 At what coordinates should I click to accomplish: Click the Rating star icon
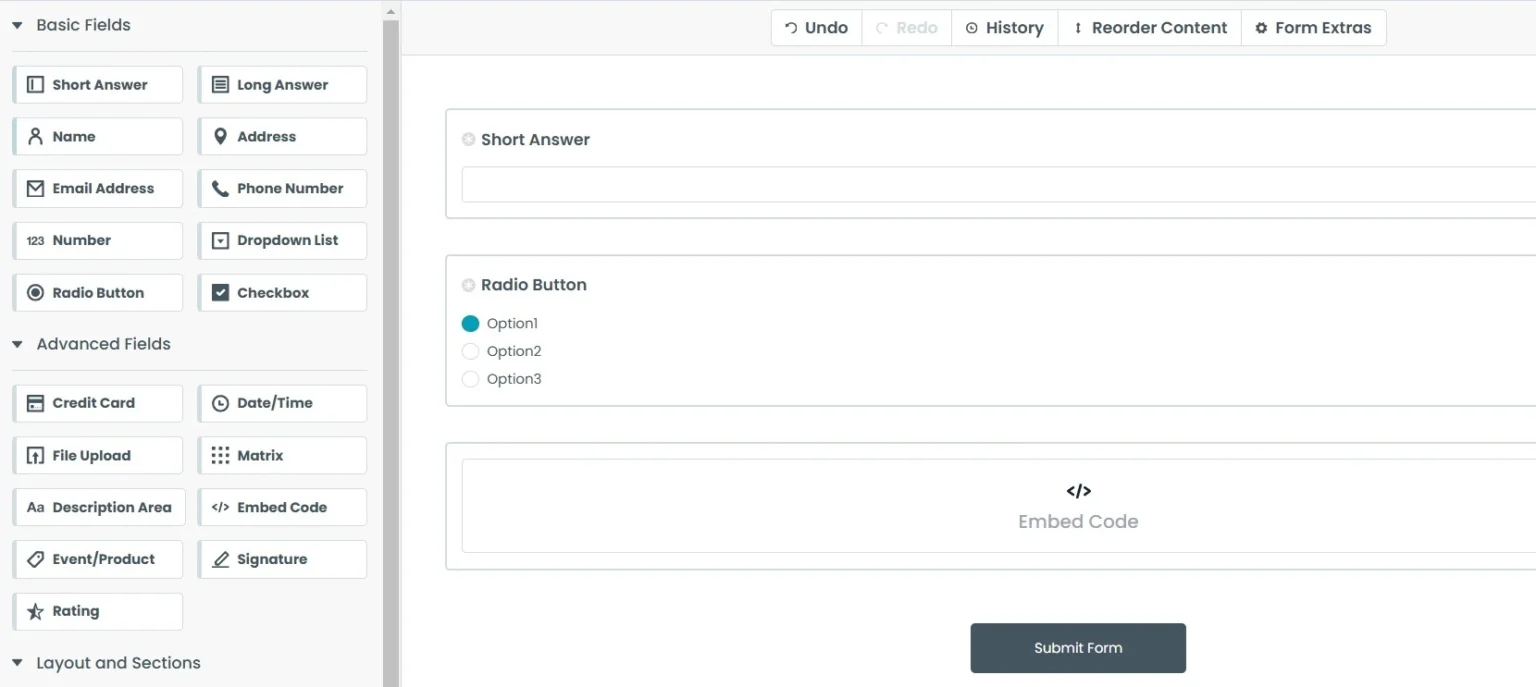[x=36, y=611]
